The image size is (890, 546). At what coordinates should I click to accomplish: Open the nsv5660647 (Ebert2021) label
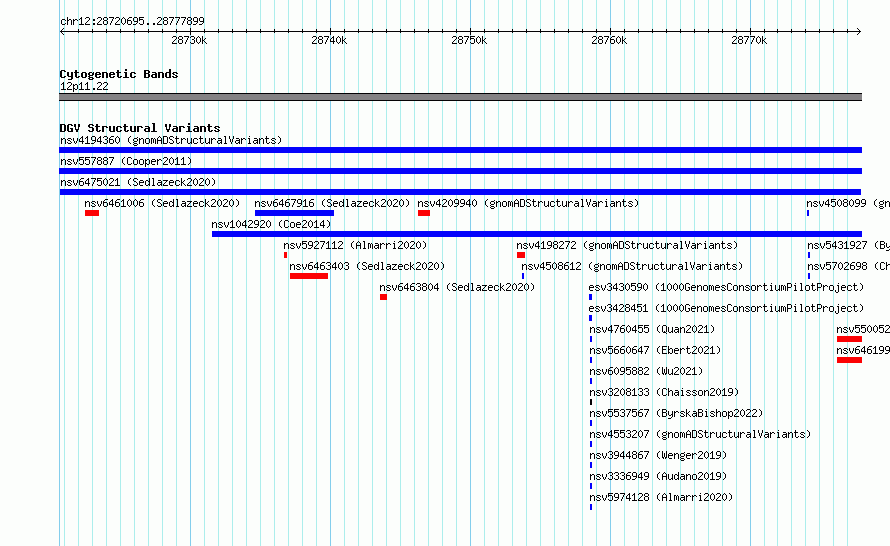[x=655, y=350]
